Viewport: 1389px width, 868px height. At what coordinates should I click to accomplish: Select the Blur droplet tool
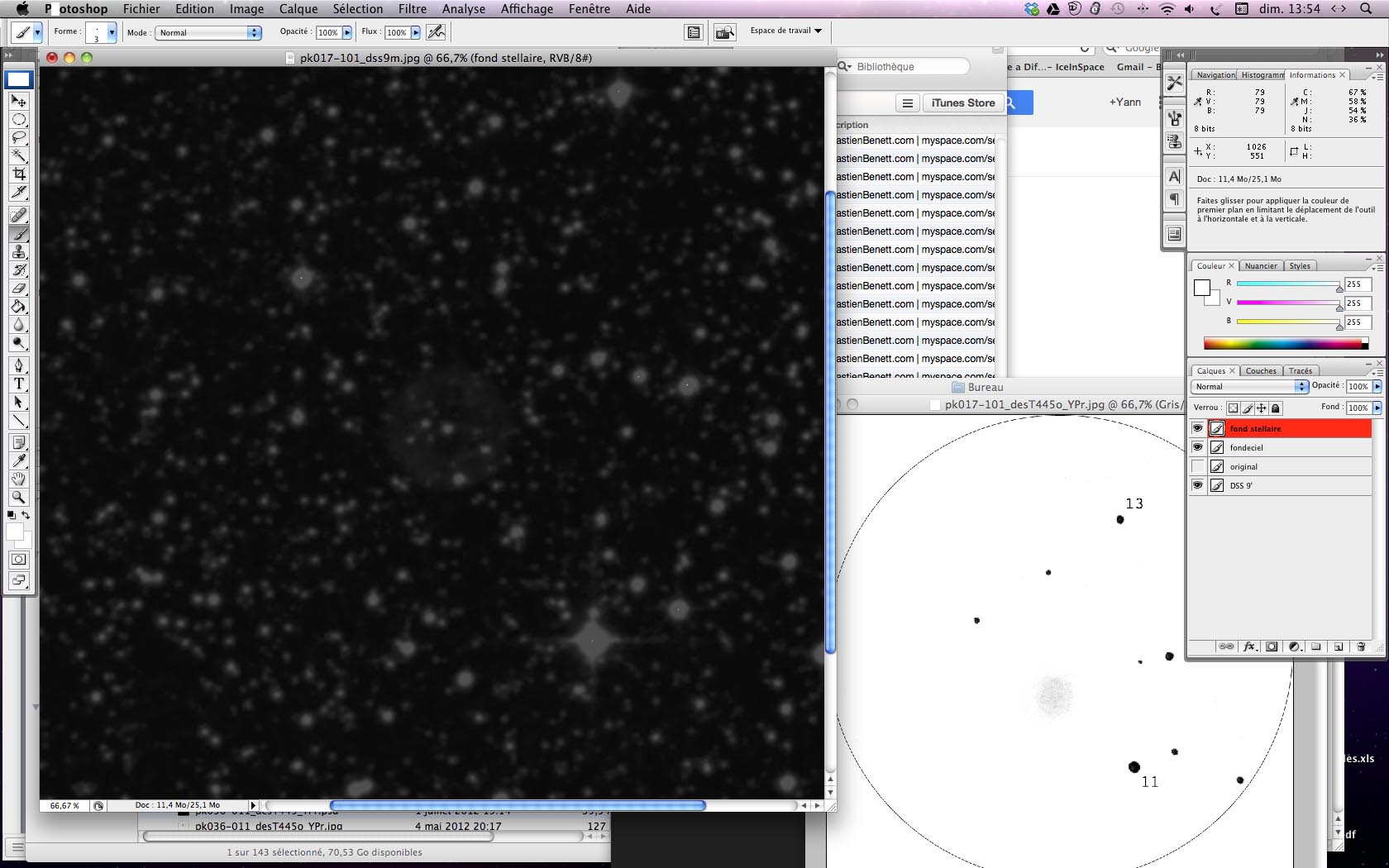click(x=18, y=325)
